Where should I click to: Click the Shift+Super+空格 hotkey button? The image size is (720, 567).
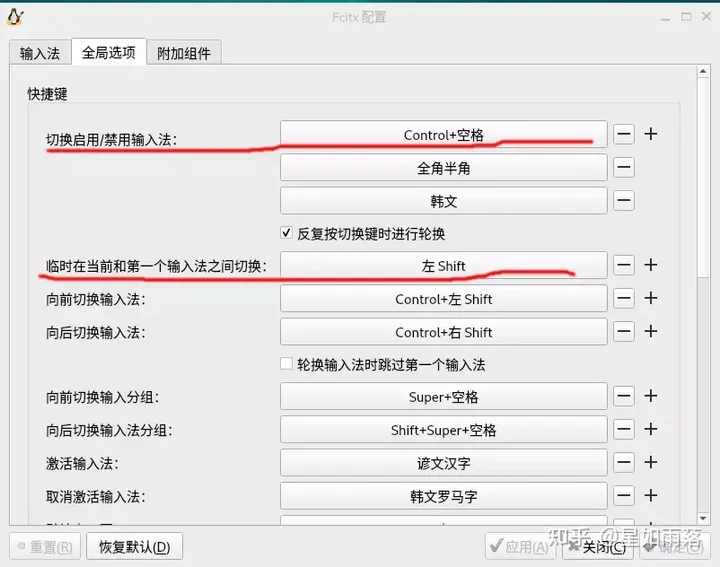(x=444, y=429)
